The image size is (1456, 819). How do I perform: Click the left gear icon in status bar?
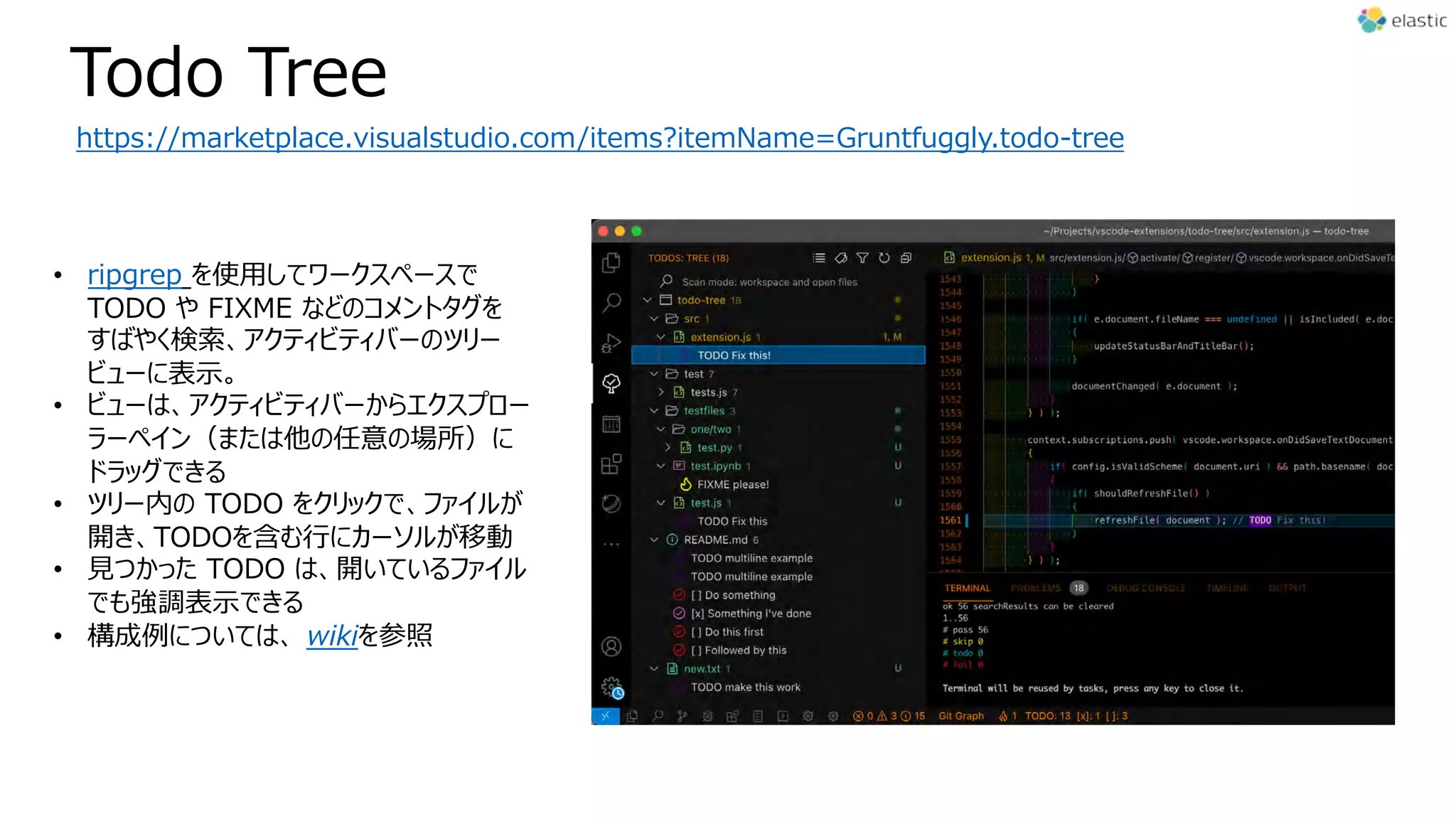[808, 716]
